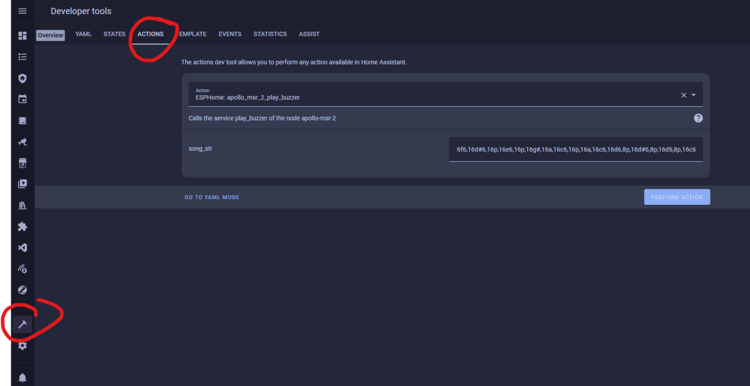Open the calendar icon in sidebar

(22, 99)
